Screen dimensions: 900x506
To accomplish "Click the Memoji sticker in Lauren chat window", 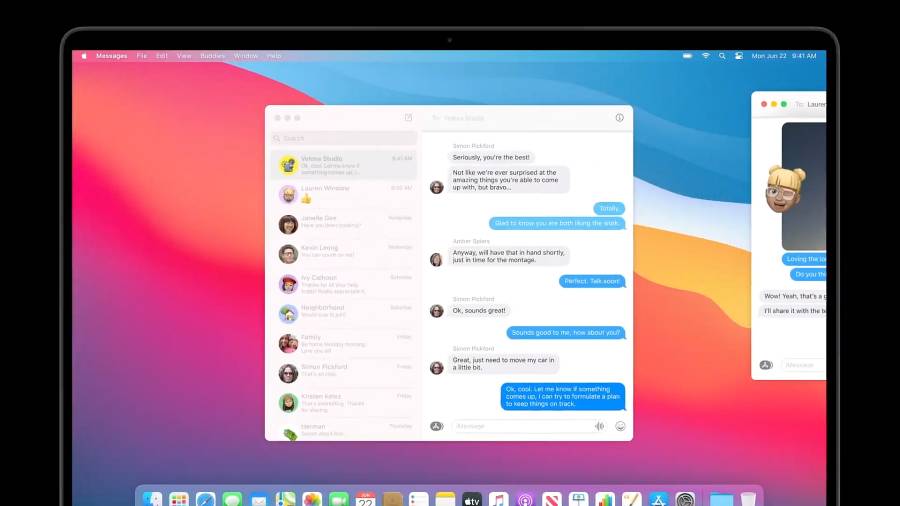I will point(785,189).
